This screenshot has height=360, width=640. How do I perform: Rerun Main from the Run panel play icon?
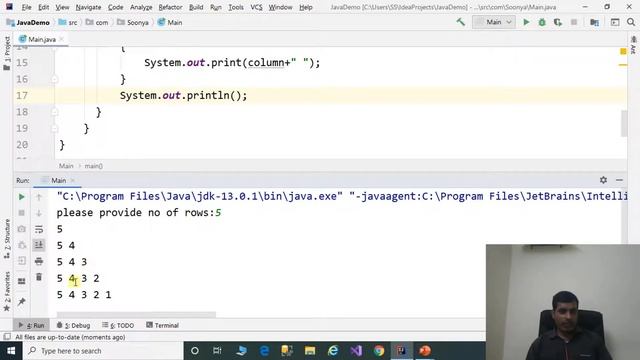22,197
